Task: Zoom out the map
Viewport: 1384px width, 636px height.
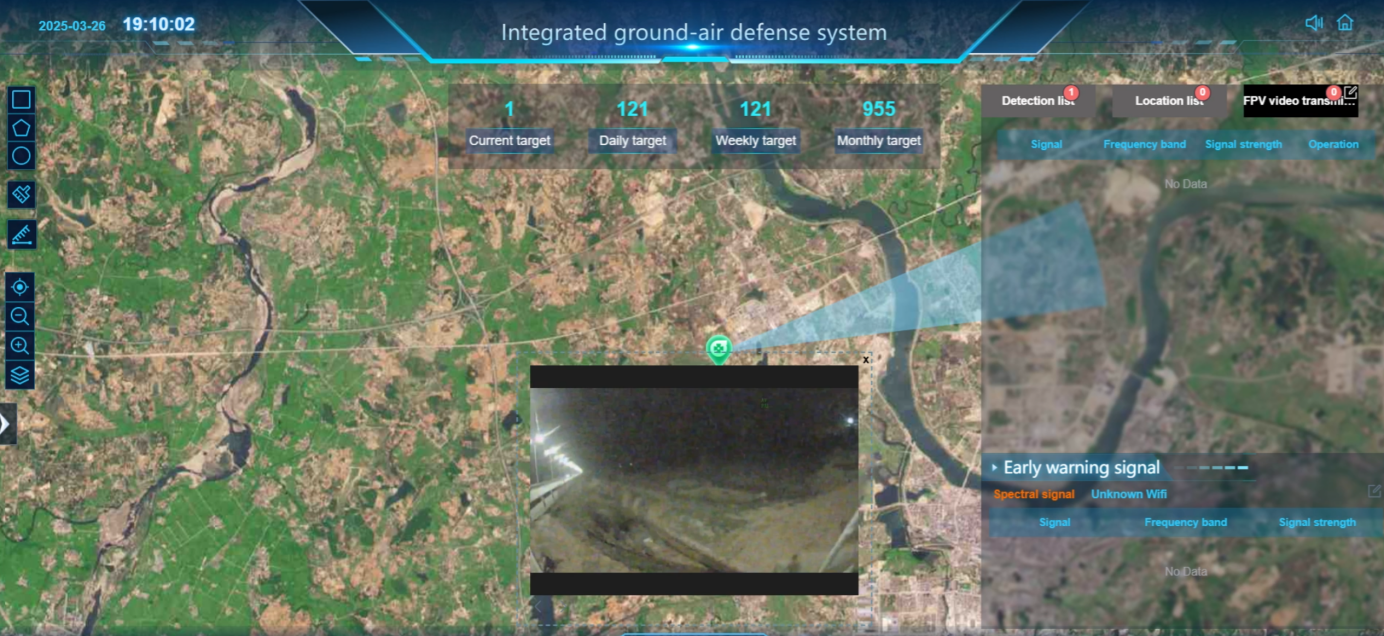Action: [x=20, y=317]
